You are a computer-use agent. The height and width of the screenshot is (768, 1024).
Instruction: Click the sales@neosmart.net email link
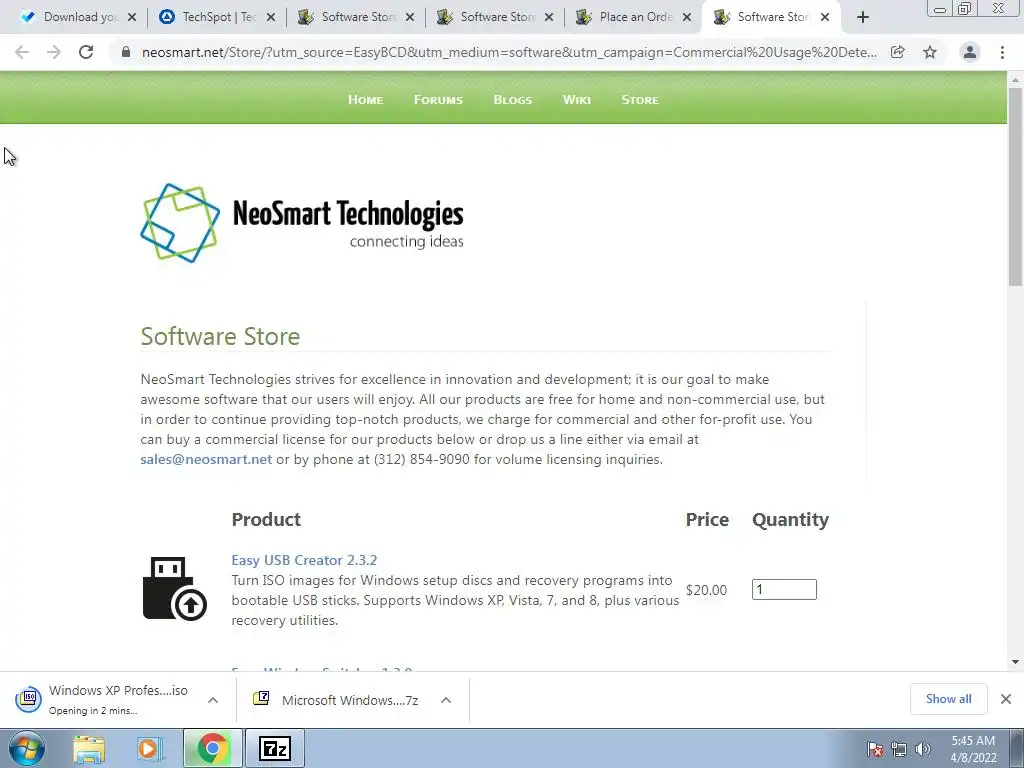(x=206, y=459)
